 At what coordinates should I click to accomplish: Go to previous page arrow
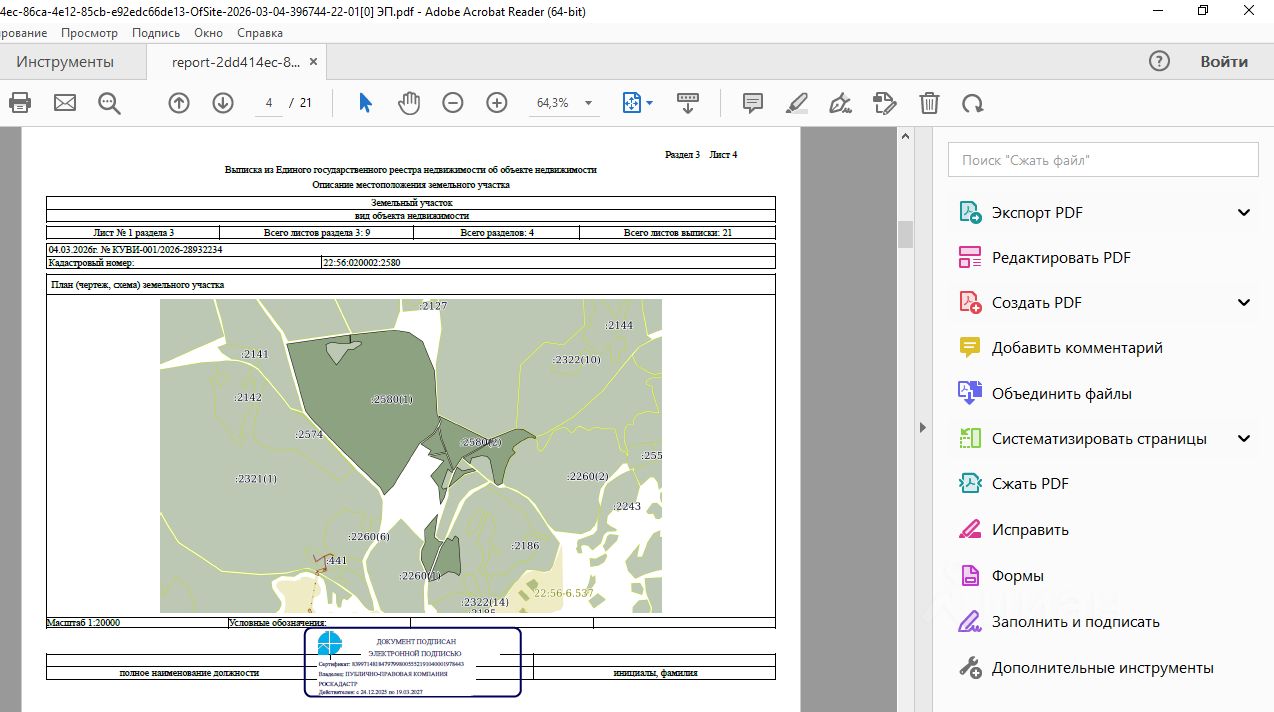[179, 103]
